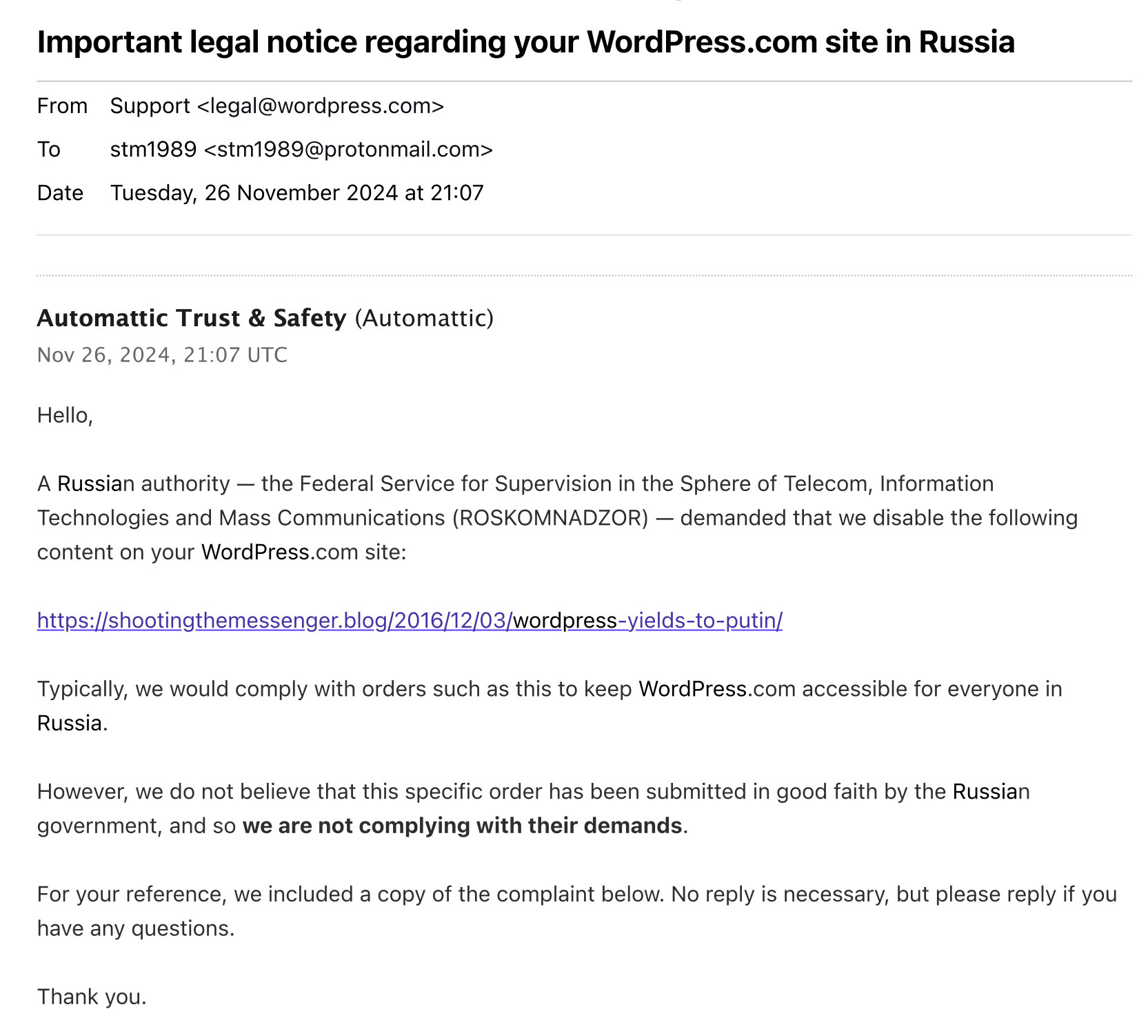Click the paragraph starting 'Typically, we would comply'
This screenshot has width=1148, height=1036.
tap(550, 706)
